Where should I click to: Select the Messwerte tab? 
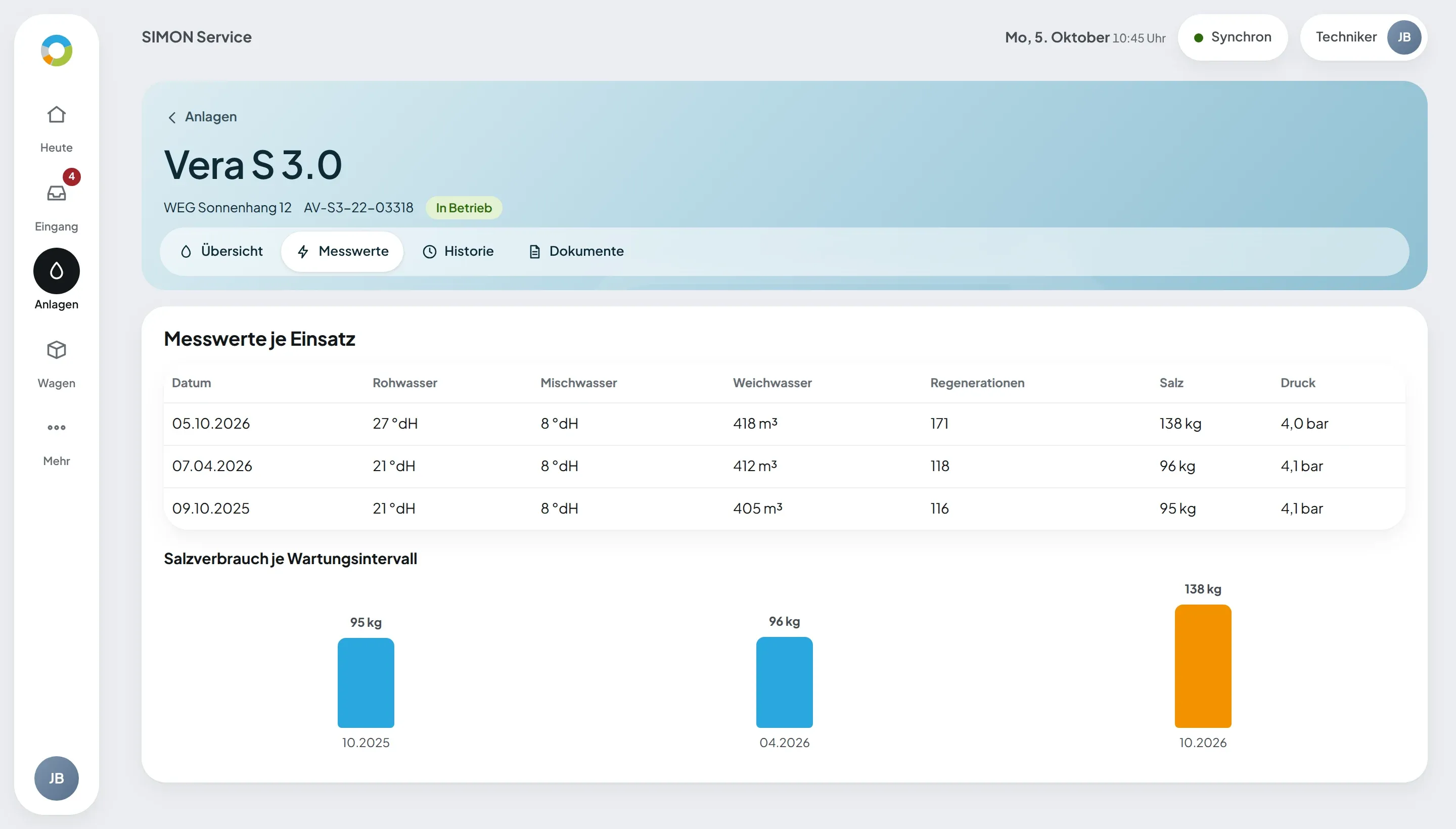click(342, 252)
